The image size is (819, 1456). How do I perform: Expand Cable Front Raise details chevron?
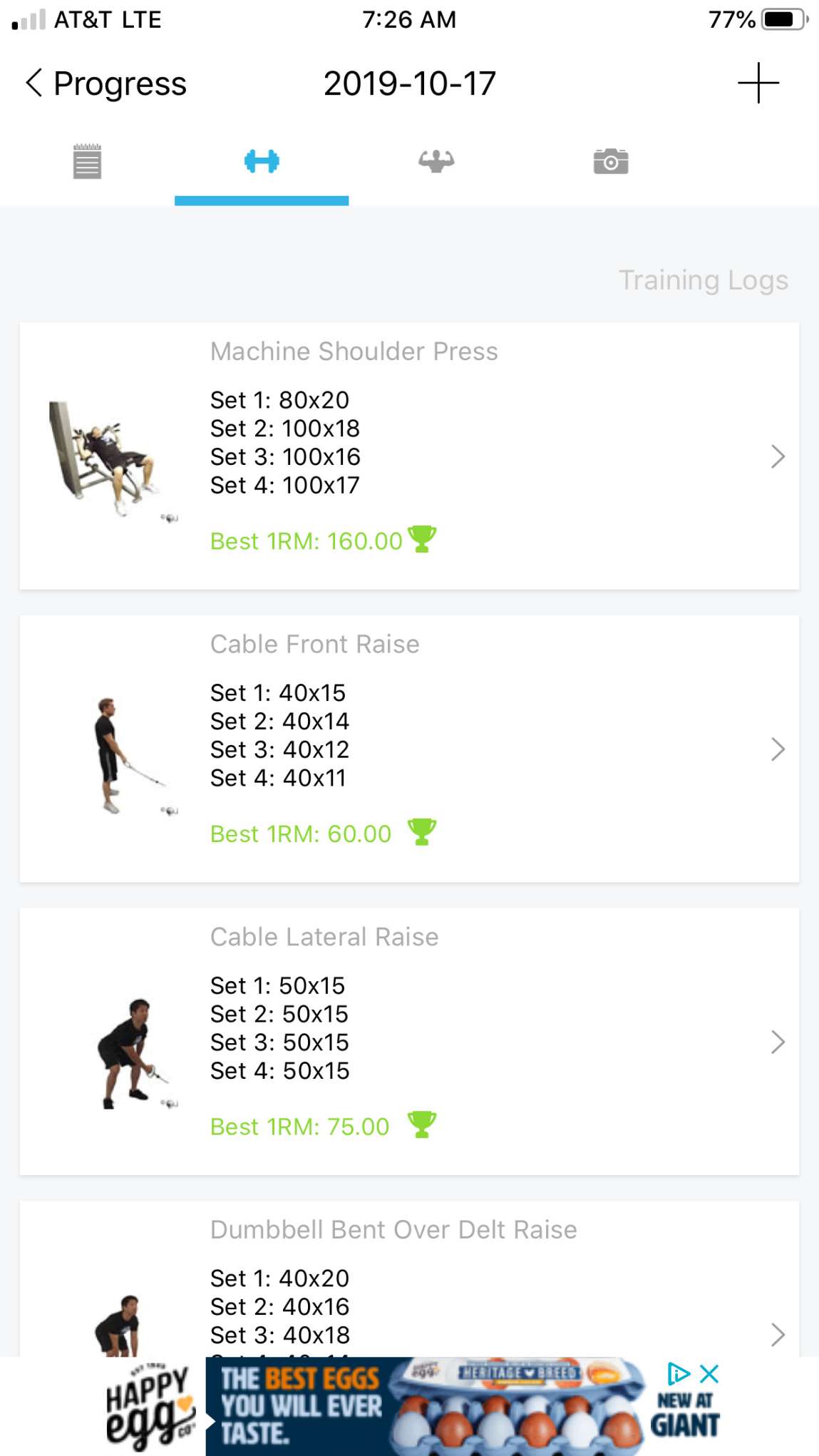click(x=778, y=749)
